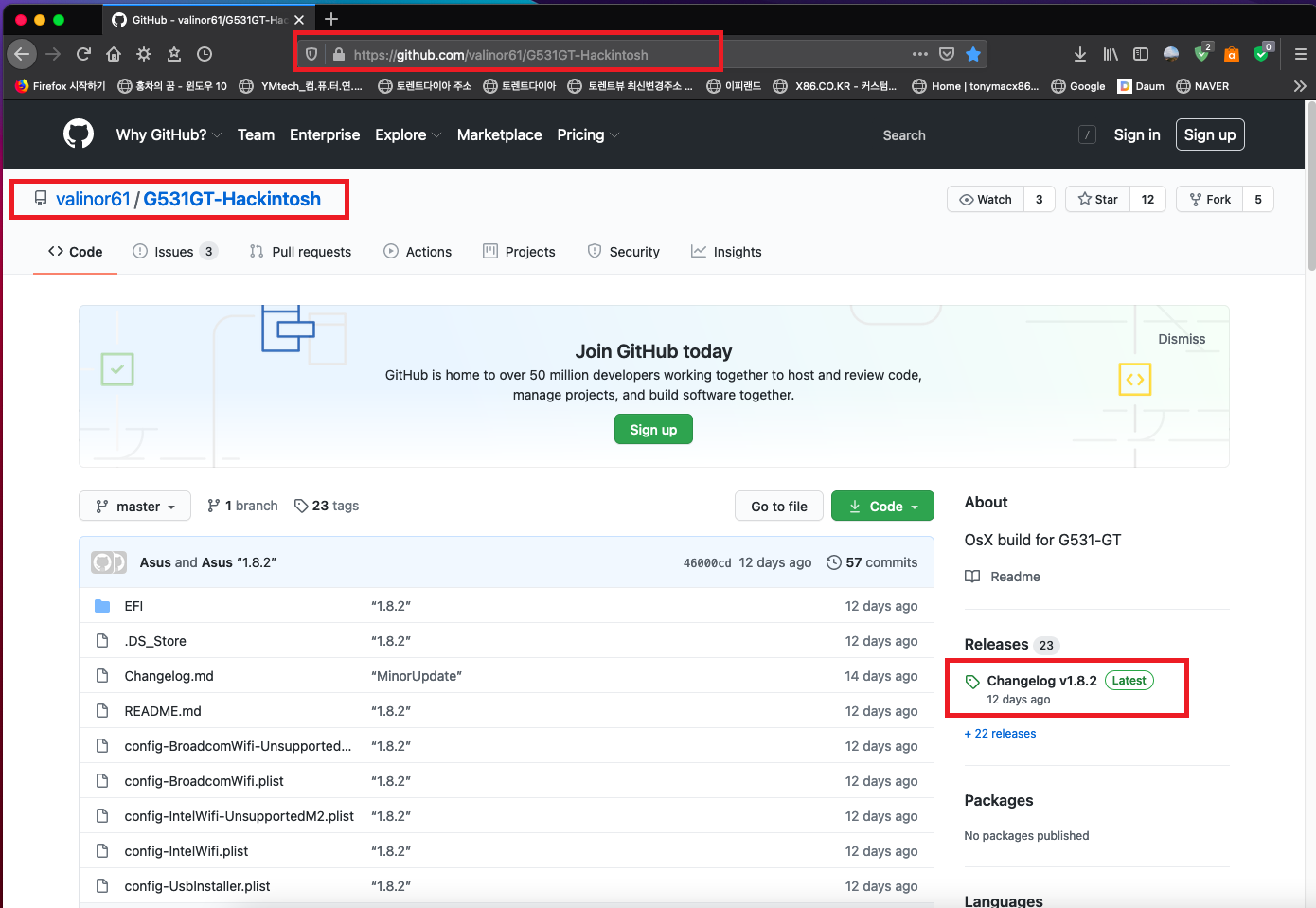View the 1 branch link
Viewport: 1316px width, 908px height.
(x=242, y=506)
